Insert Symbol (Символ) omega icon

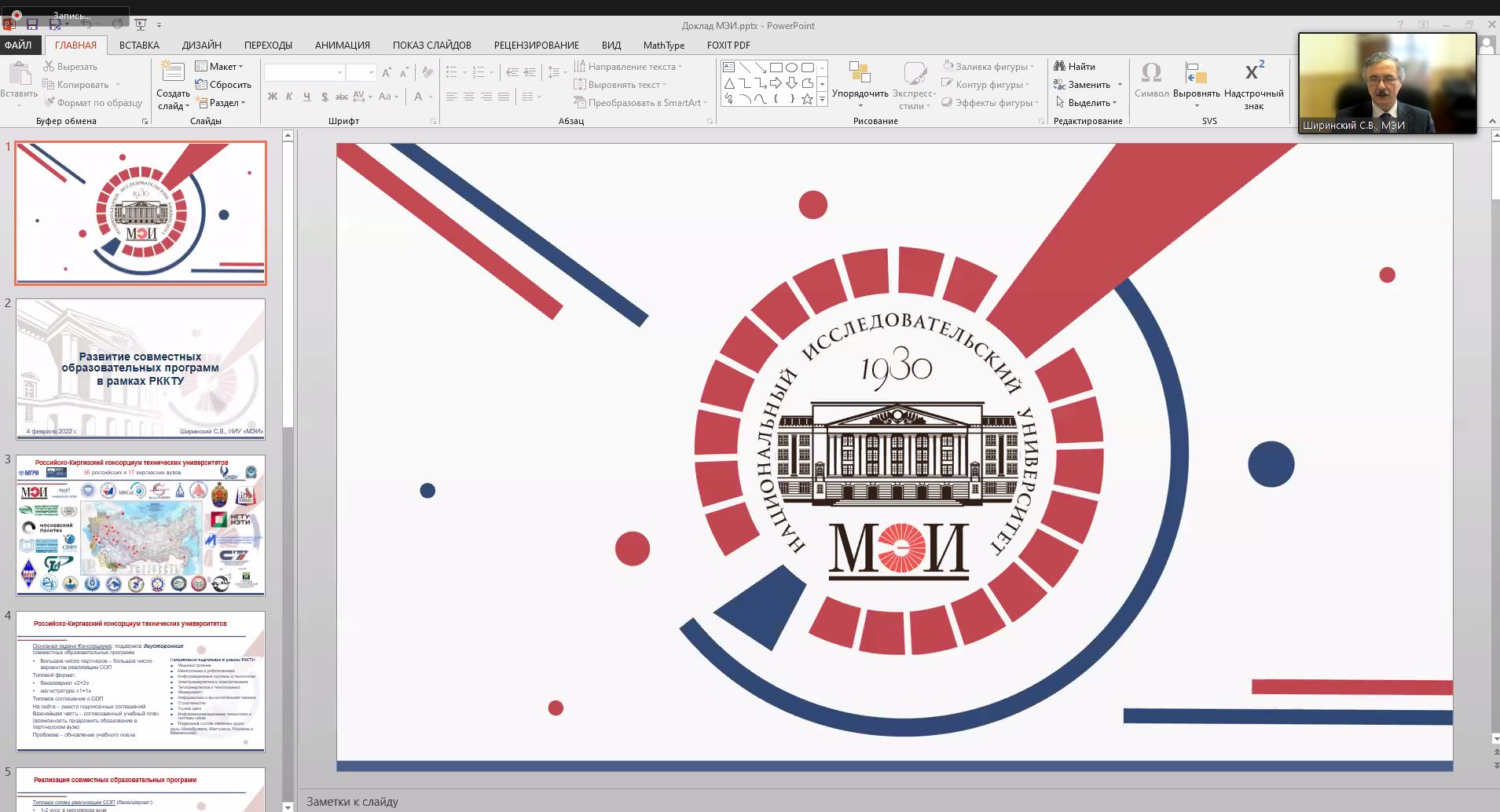coord(1151,80)
